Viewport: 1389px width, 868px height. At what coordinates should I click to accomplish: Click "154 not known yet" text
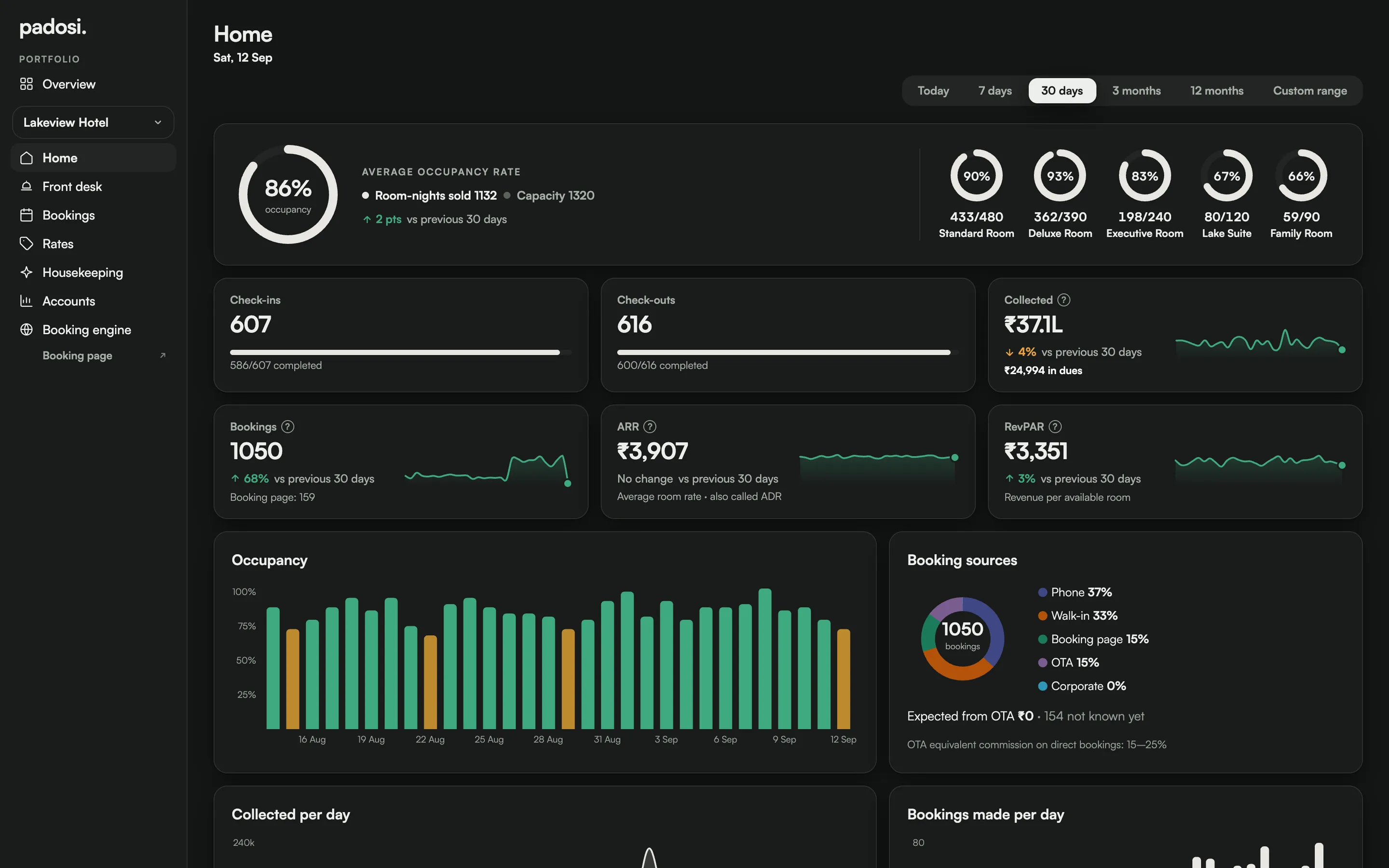1093,717
